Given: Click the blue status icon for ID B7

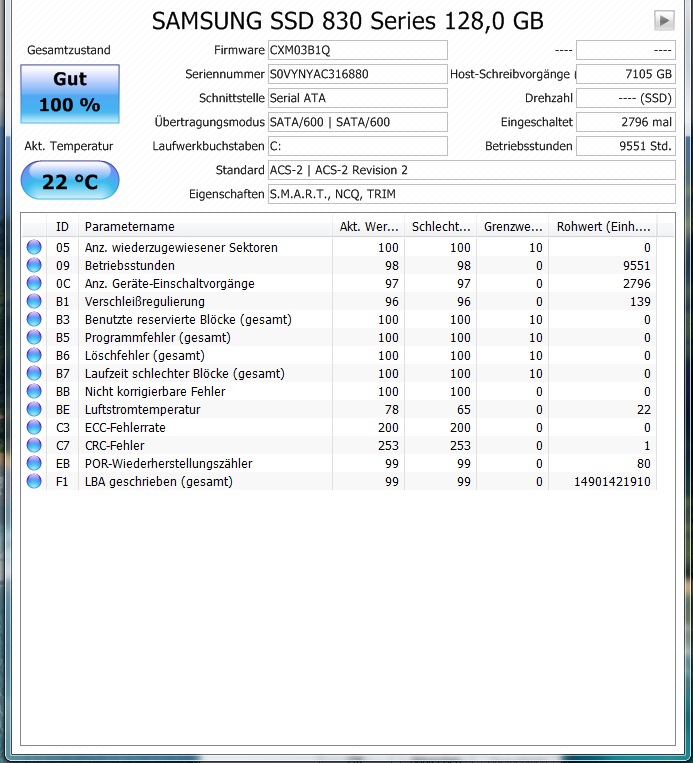Looking at the screenshot, I should 34,373.
